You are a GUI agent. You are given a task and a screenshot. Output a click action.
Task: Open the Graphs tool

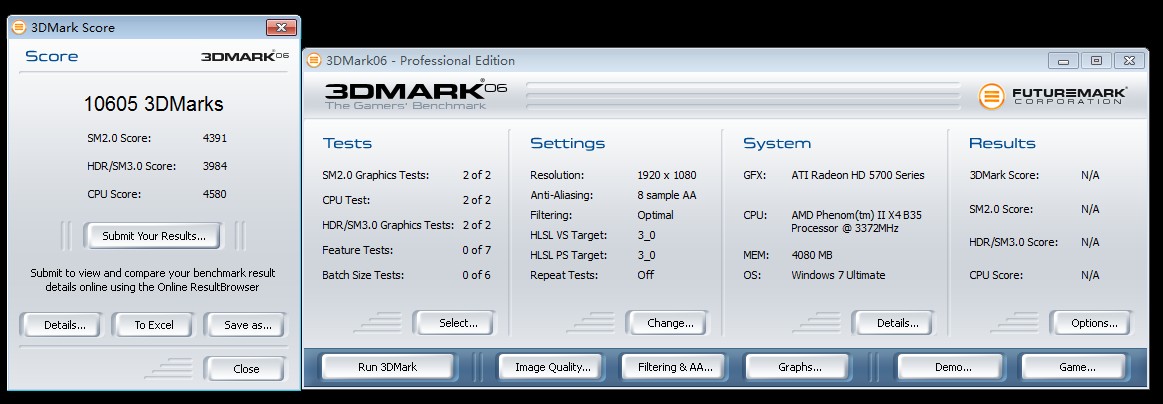[799, 366]
